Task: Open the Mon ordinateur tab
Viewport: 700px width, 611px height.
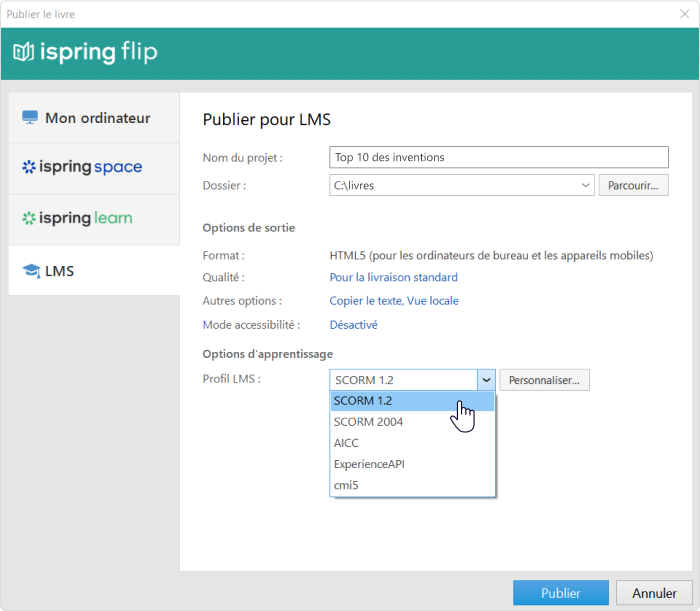Action: click(x=94, y=118)
